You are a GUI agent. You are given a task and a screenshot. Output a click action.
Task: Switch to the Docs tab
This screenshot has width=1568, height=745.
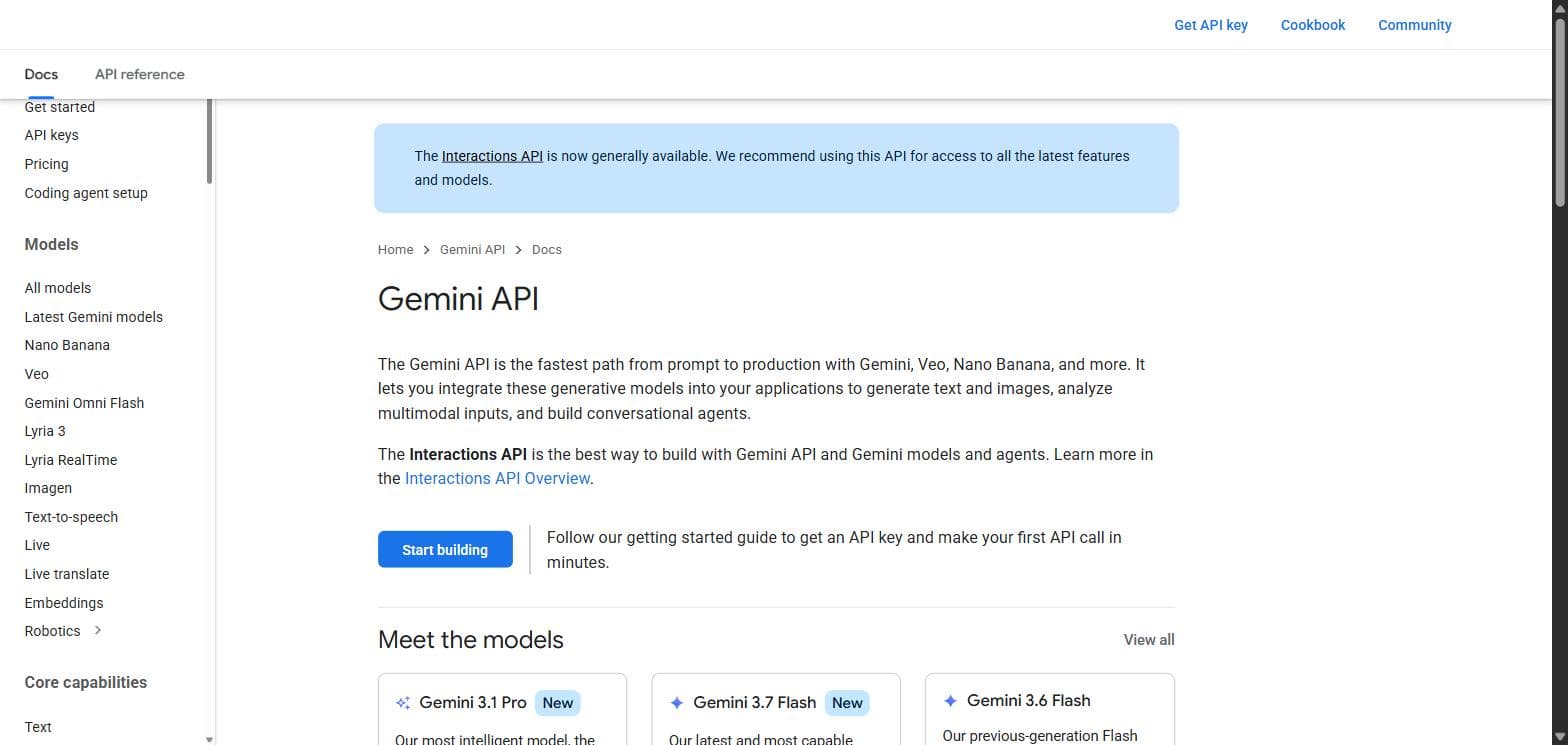pos(41,74)
